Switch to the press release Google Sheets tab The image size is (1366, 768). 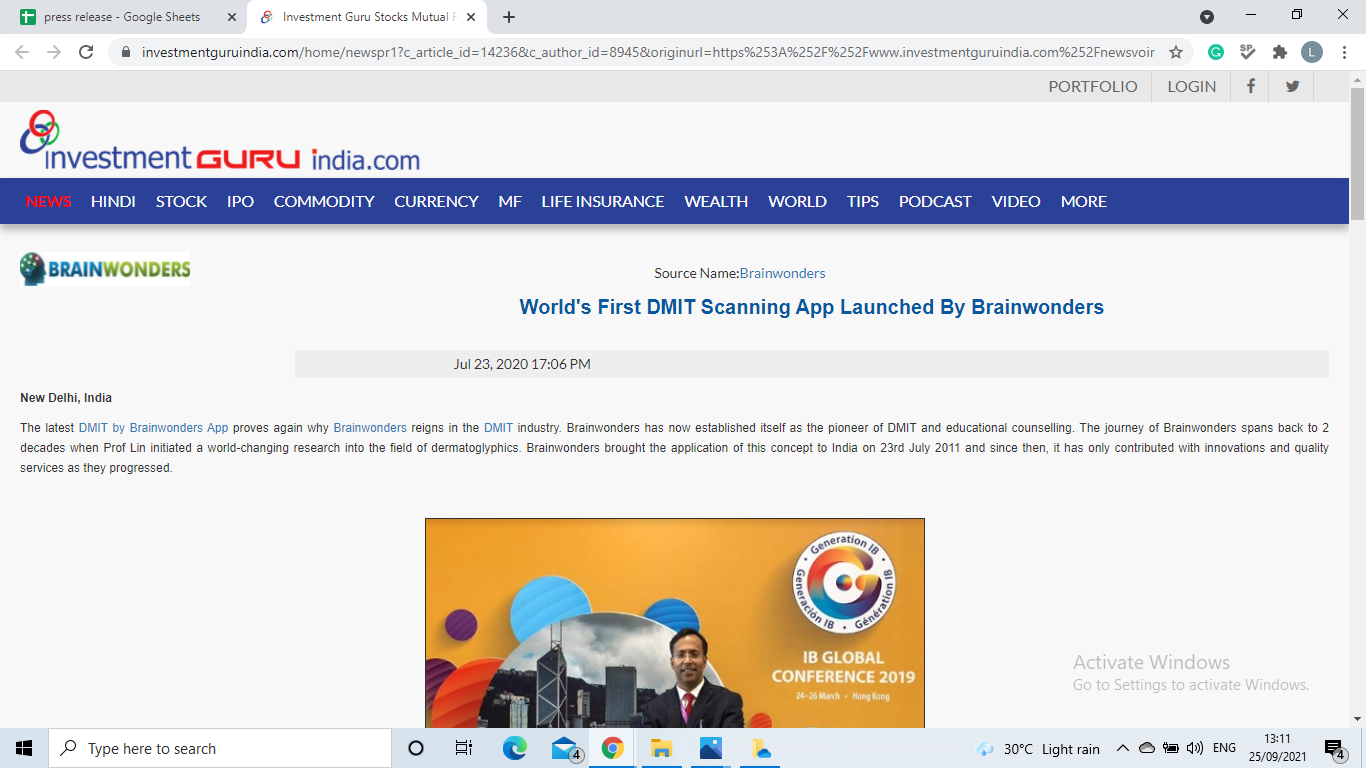pyautogui.click(x=122, y=17)
